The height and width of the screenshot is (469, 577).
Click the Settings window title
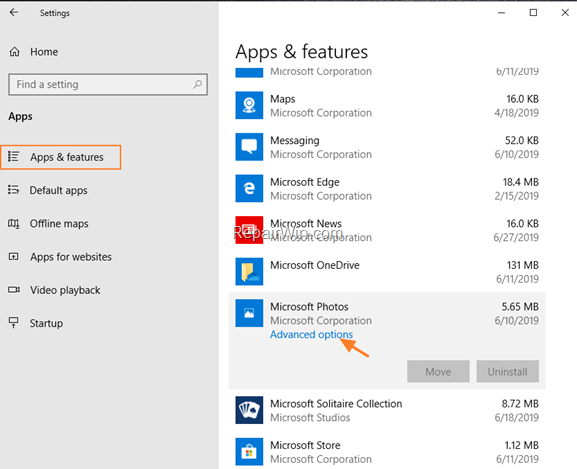(x=54, y=13)
